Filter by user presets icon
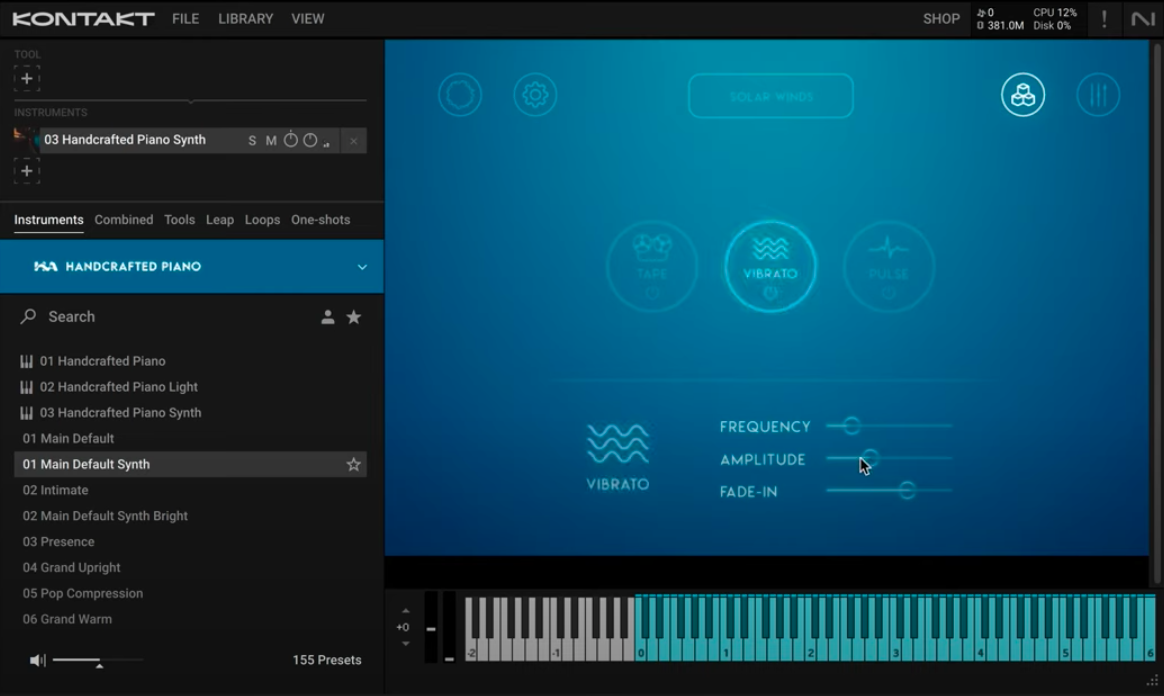The width and height of the screenshot is (1164, 696). [327, 318]
